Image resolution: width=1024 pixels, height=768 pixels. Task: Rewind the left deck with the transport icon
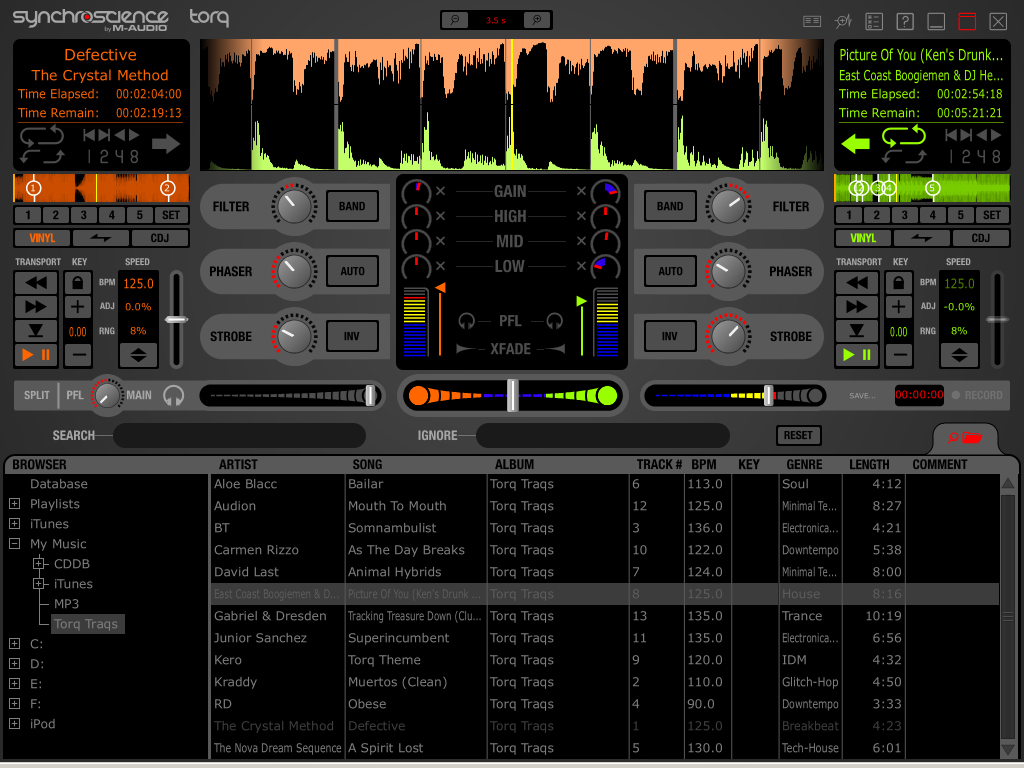tap(36, 282)
